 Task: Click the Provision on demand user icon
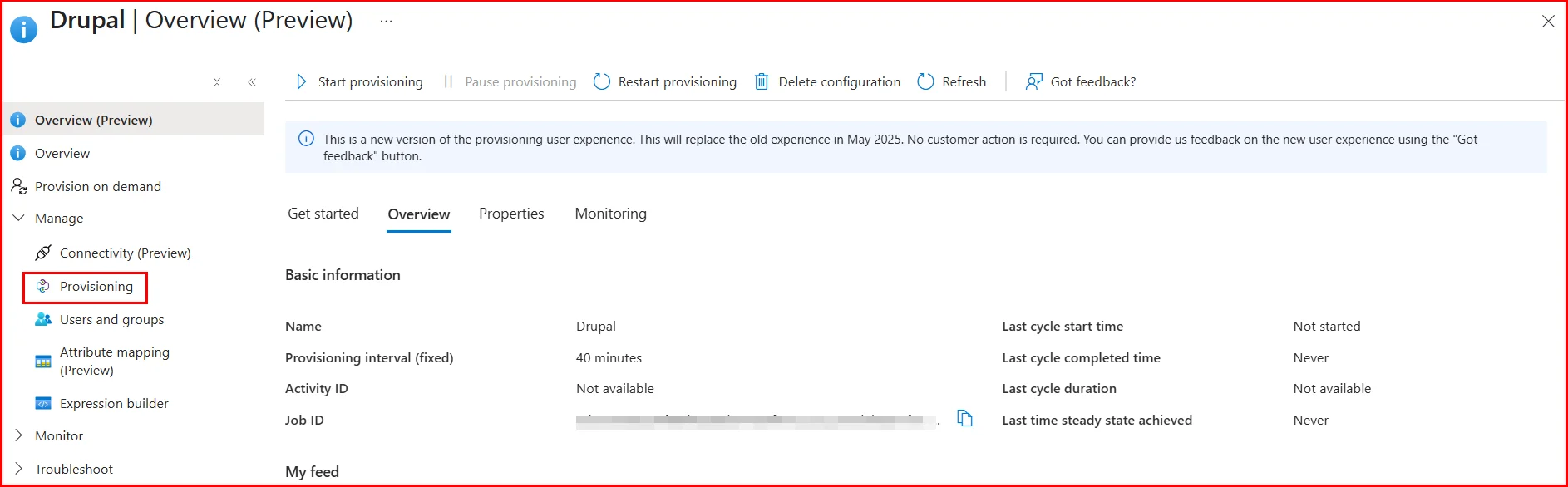tap(18, 186)
